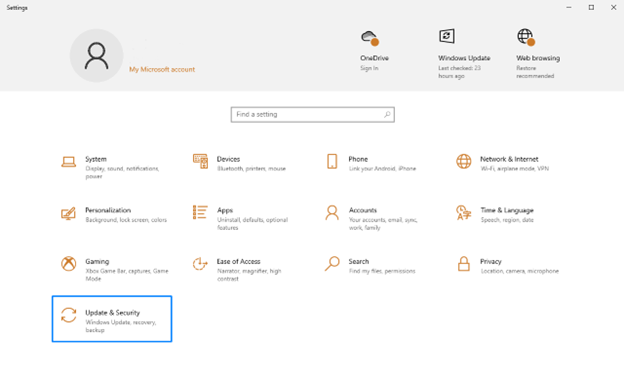
Task: Select the Privacy lock icon
Action: pyautogui.click(x=464, y=264)
